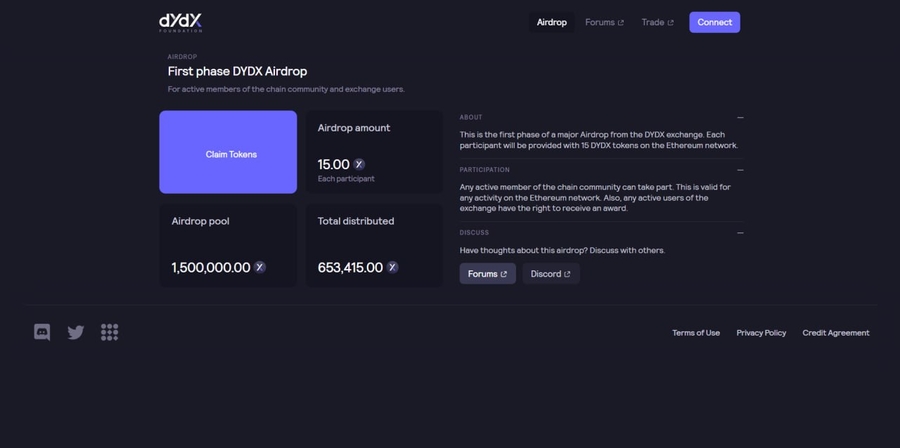
Task: Click the grid of dots icon in the footer
Action: 110,332
